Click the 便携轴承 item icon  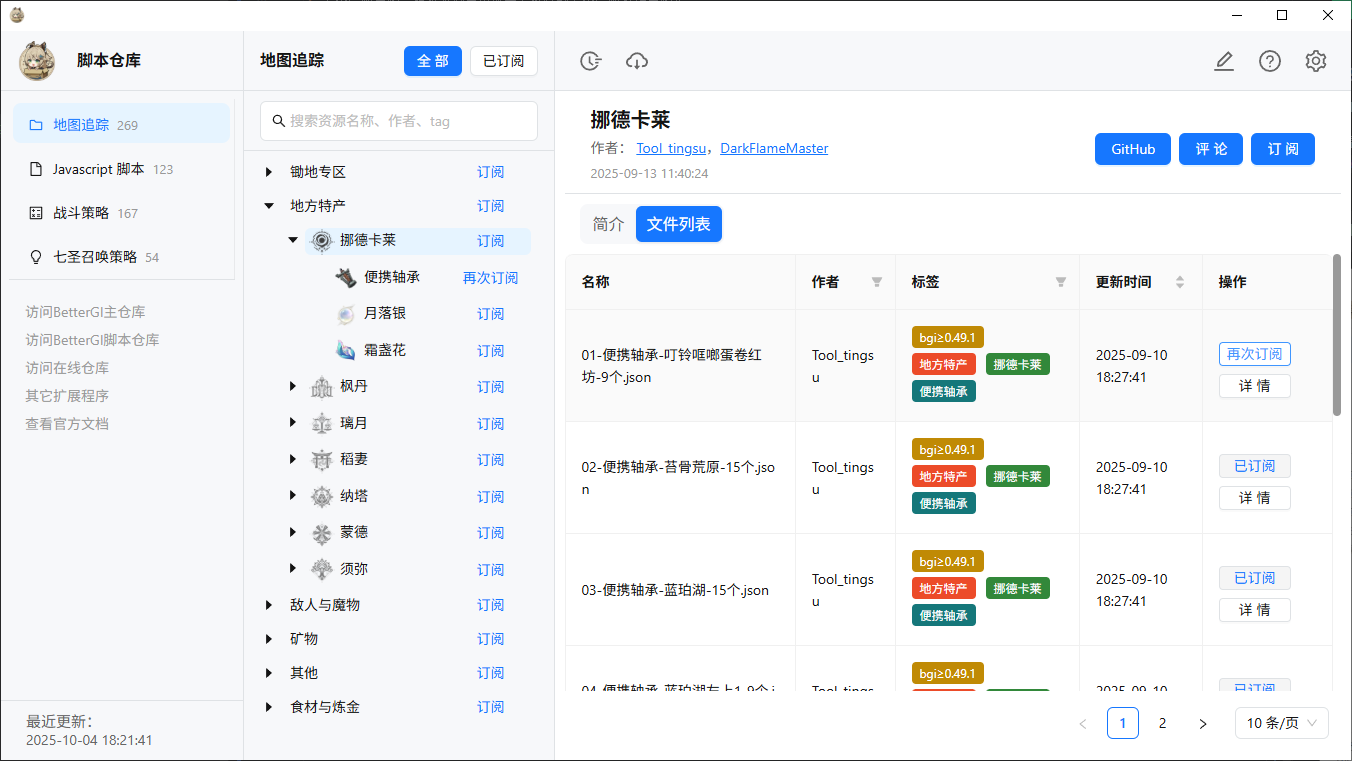point(347,277)
